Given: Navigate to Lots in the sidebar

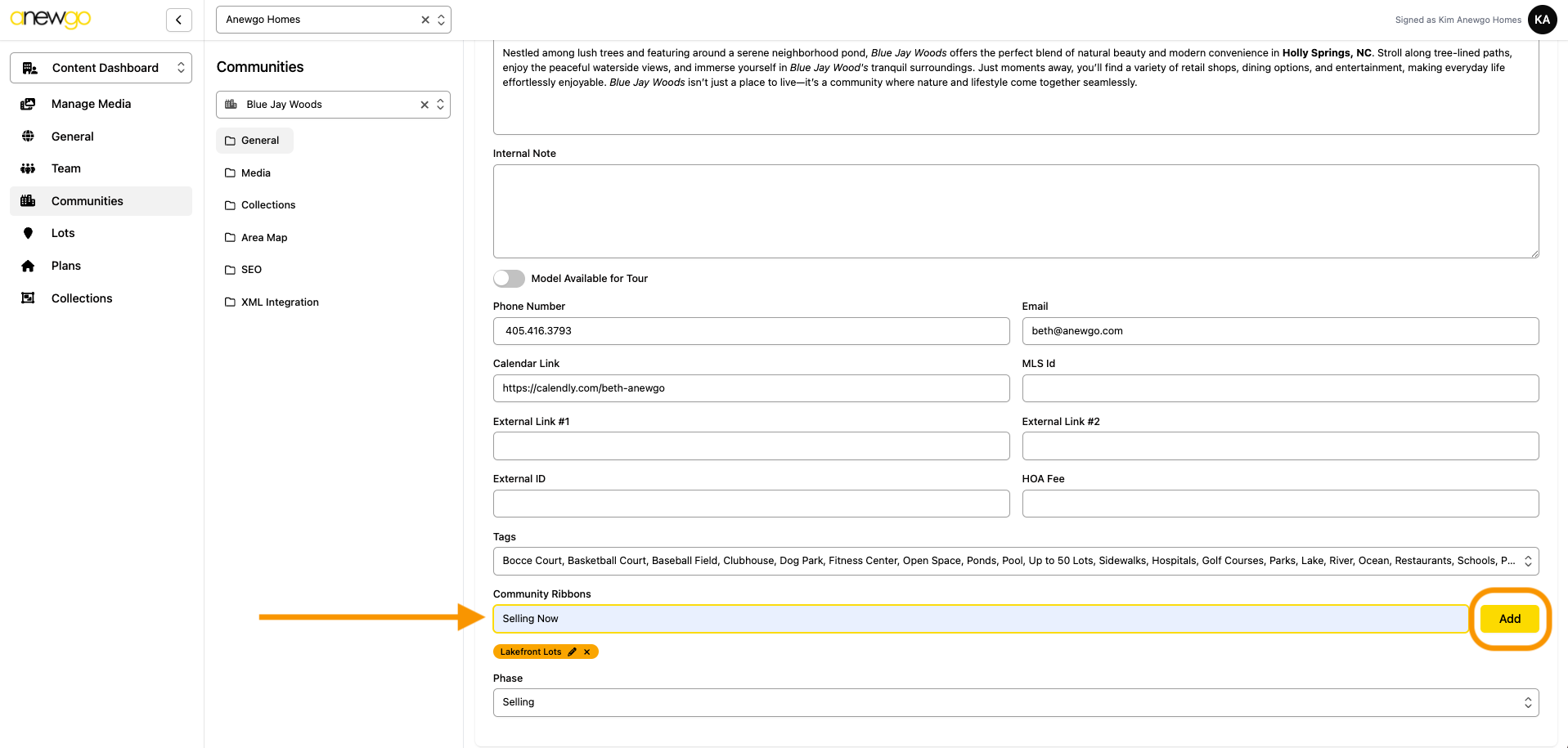Looking at the screenshot, I should [x=63, y=233].
